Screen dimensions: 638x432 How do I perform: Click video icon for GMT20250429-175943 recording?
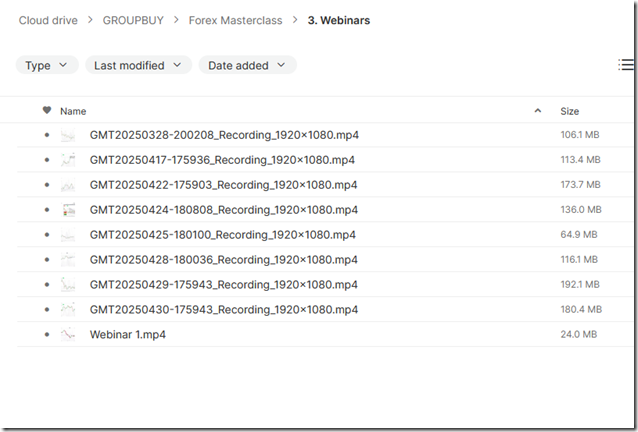68,285
